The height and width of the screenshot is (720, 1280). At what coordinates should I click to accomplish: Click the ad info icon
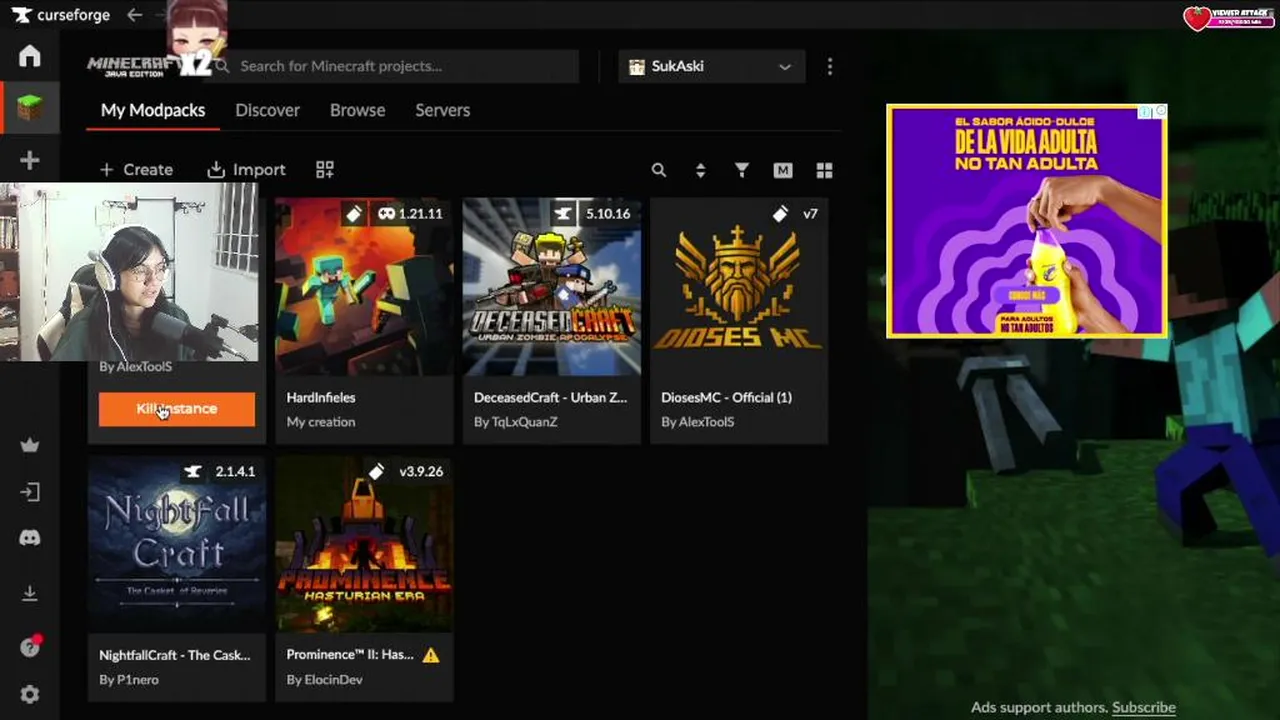pos(1146,112)
